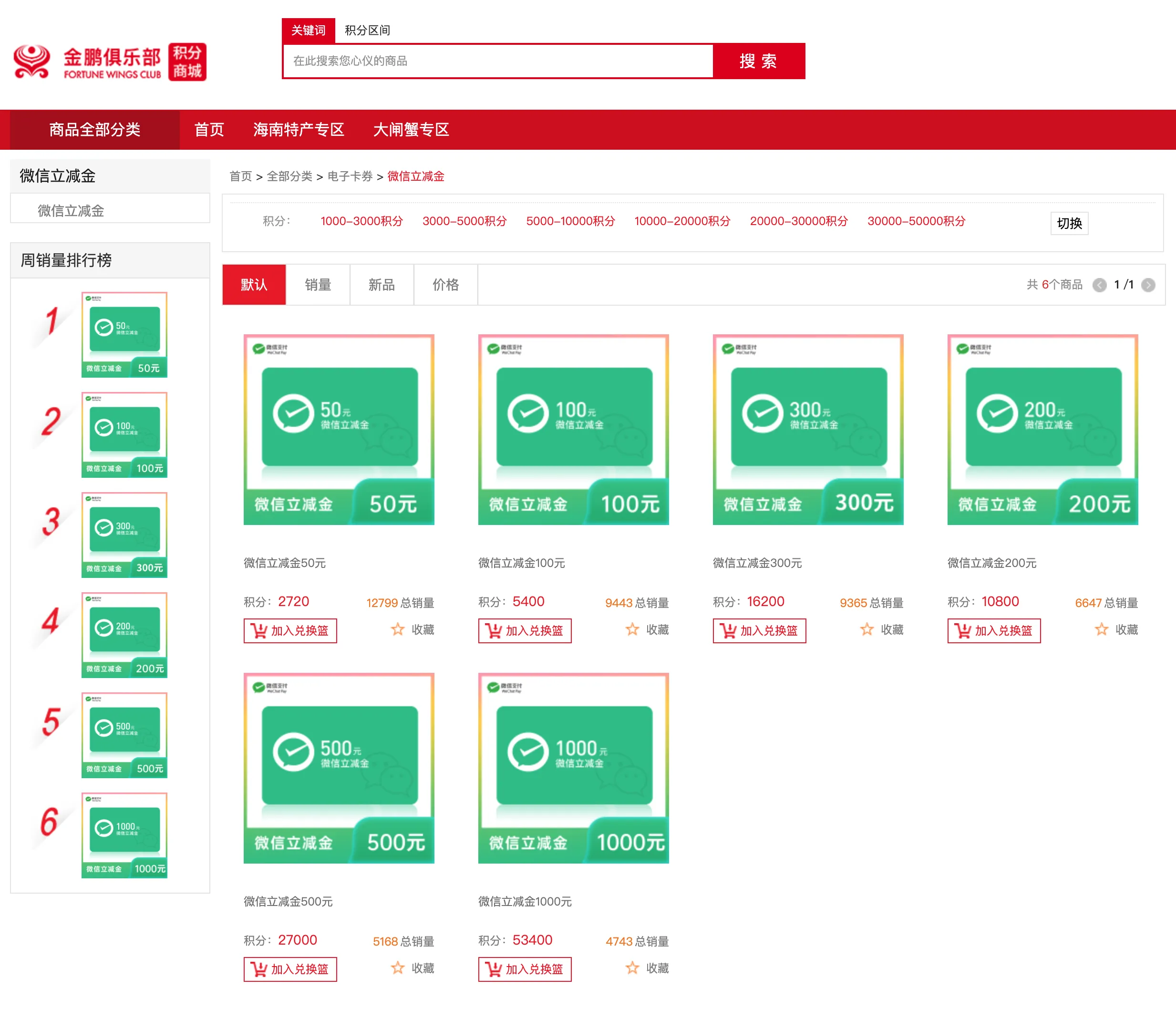Select the 关键词 search tab
Screen dimensions: 1176x1009
[308, 30]
